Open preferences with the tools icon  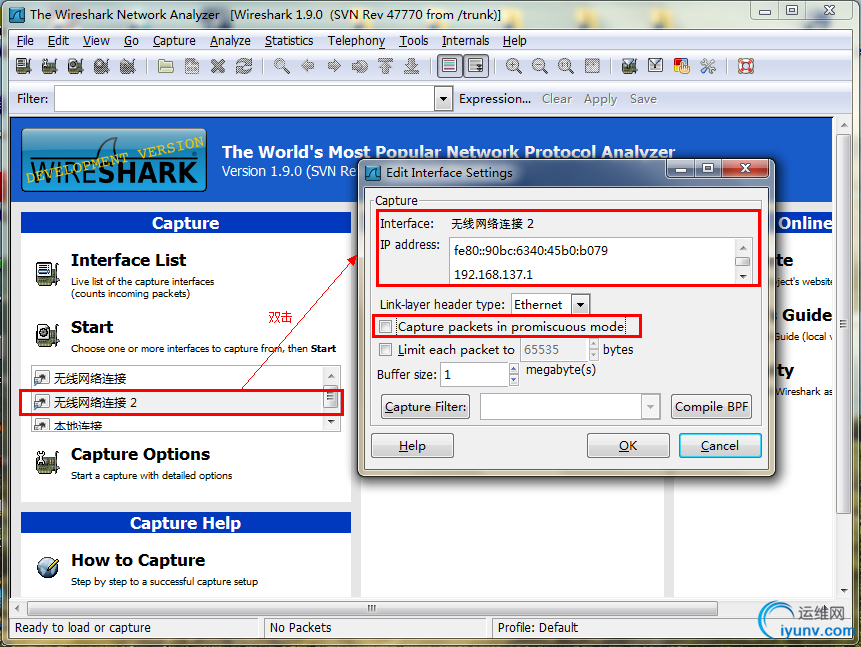coord(708,66)
